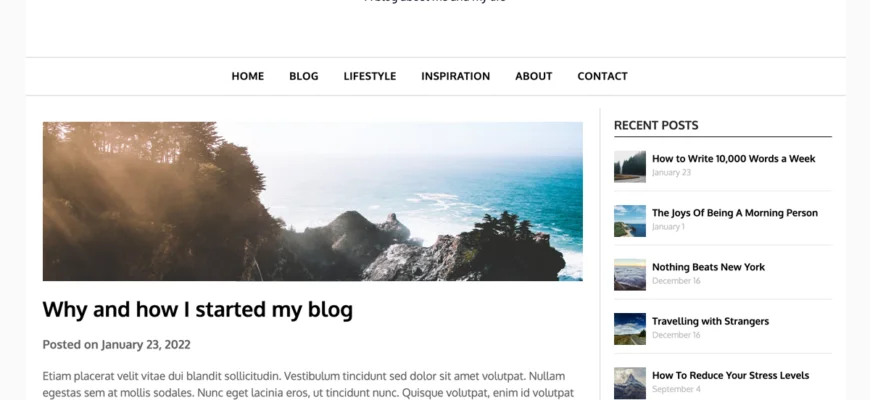Select INSPIRATION in the navigation bar
The height and width of the screenshot is (400, 870).
(x=456, y=76)
